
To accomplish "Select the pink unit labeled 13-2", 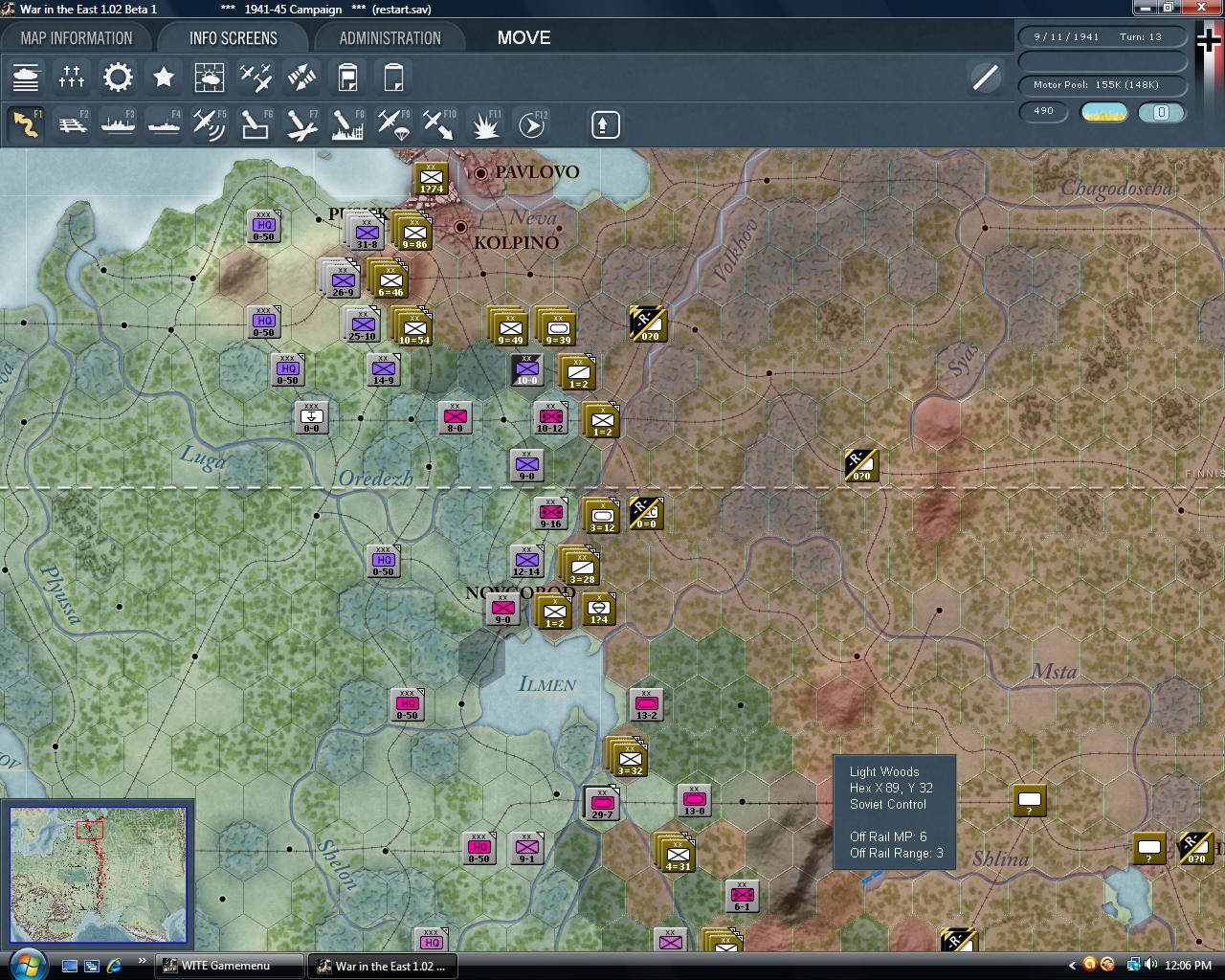I will pyautogui.click(x=646, y=704).
